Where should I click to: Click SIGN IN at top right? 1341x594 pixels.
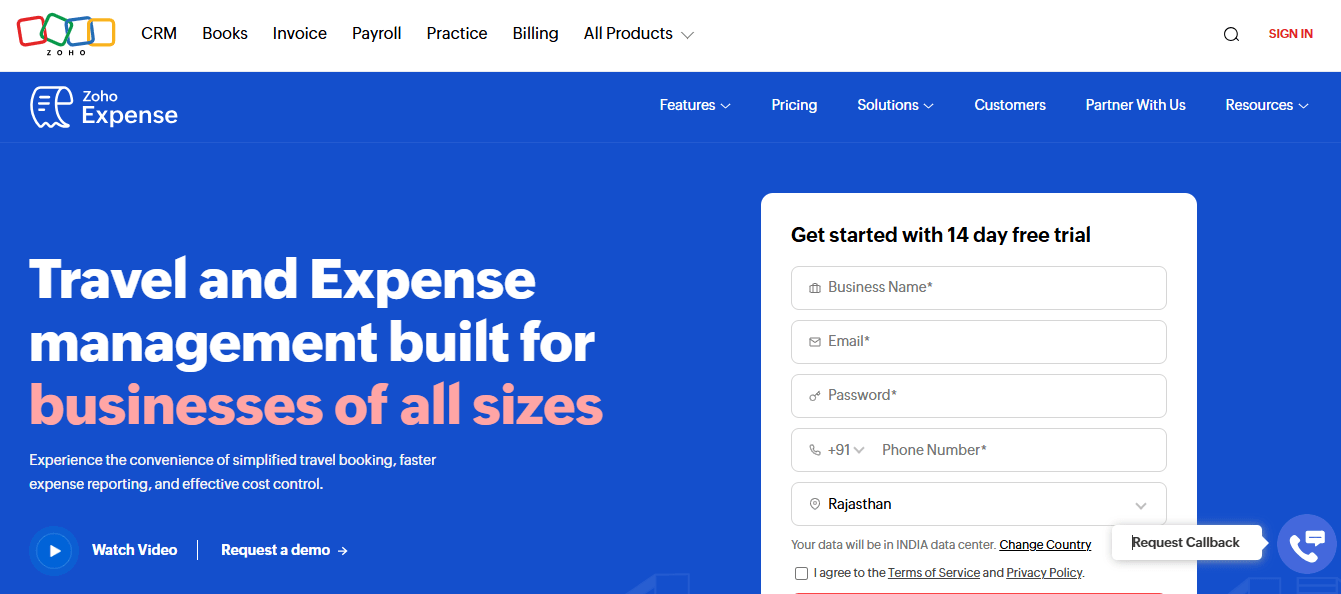pos(1290,33)
